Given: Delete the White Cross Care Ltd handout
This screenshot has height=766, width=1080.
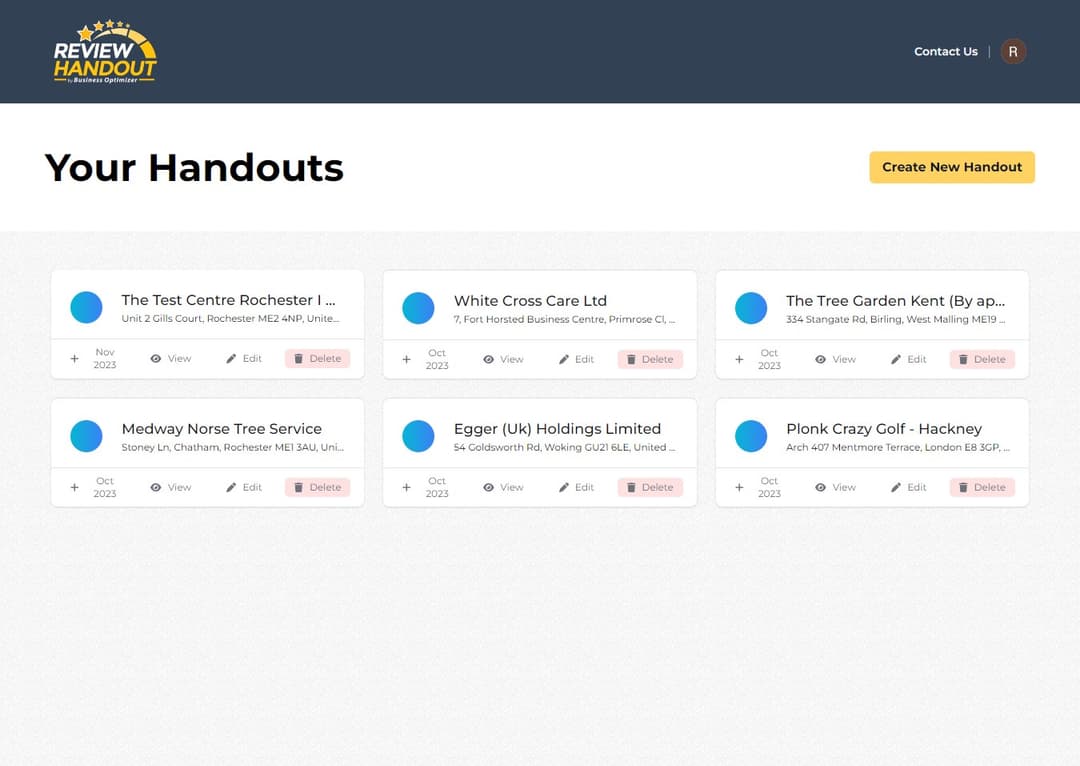Looking at the screenshot, I should coord(649,359).
